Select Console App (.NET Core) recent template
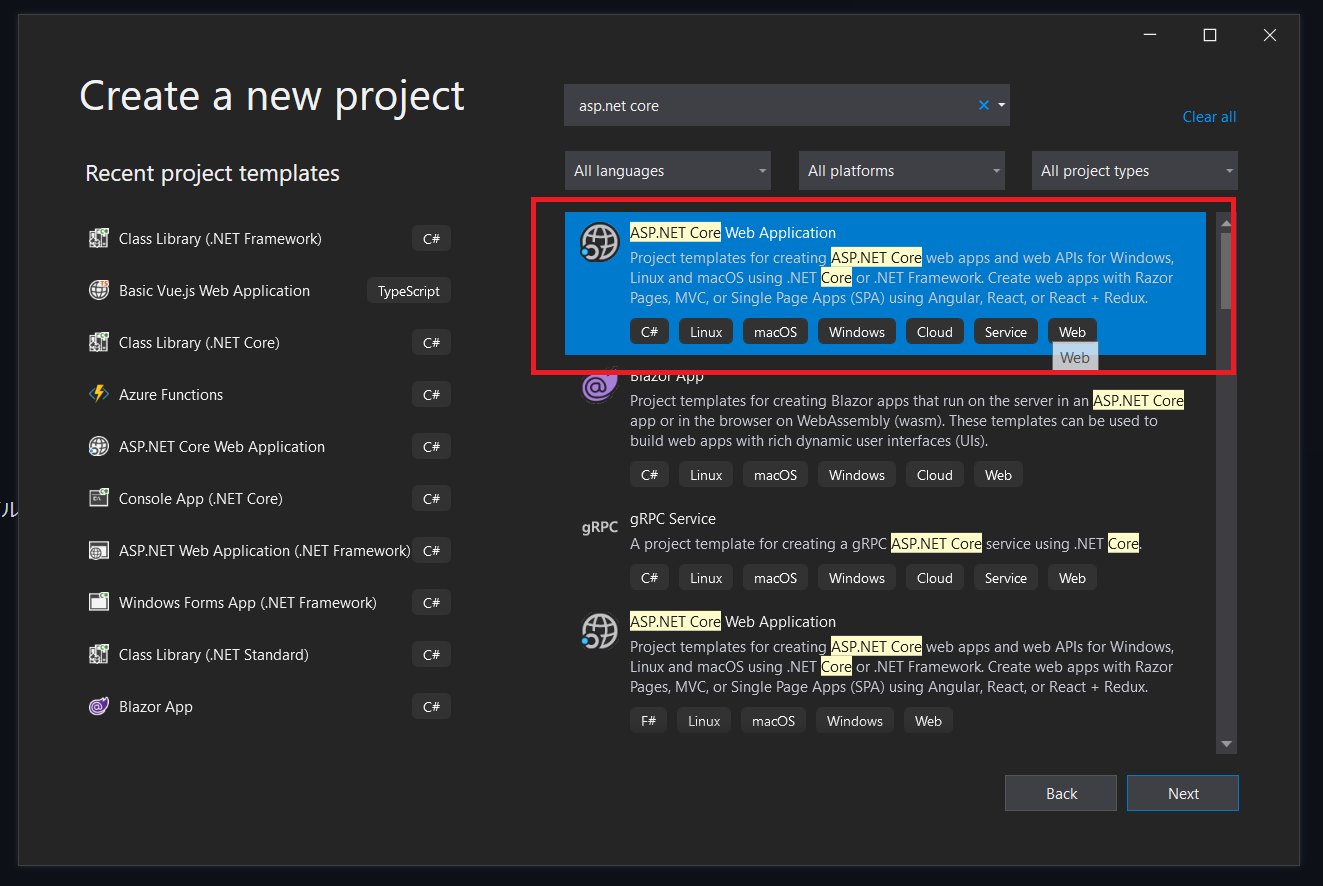 click(269, 499)
